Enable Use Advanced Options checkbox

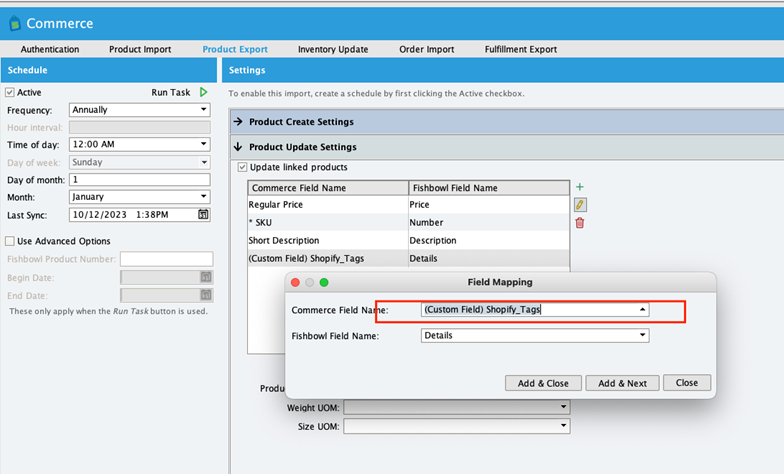(10, 241)
